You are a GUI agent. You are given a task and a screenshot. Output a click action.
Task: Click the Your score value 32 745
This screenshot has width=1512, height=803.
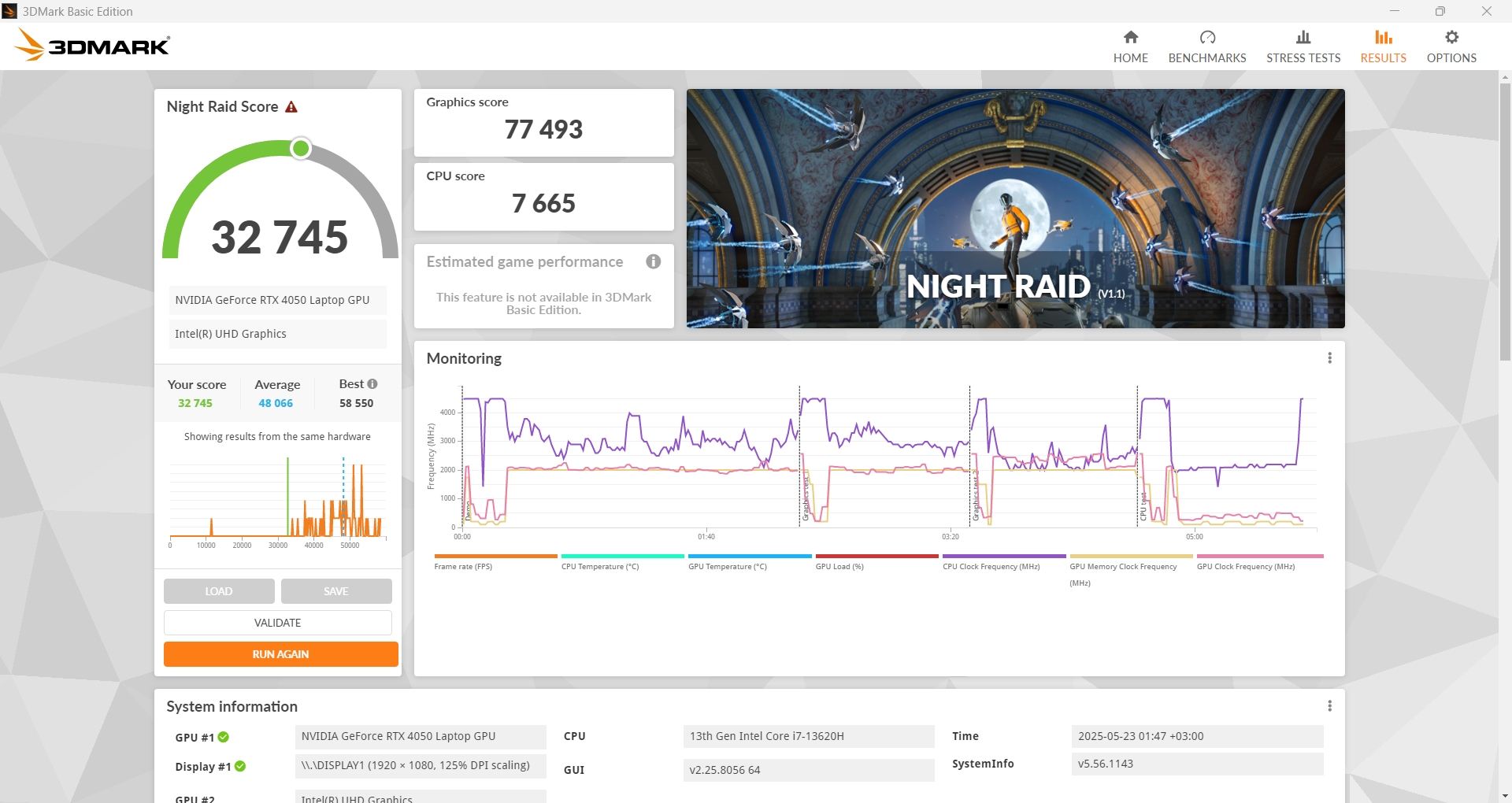coord(195,403)
